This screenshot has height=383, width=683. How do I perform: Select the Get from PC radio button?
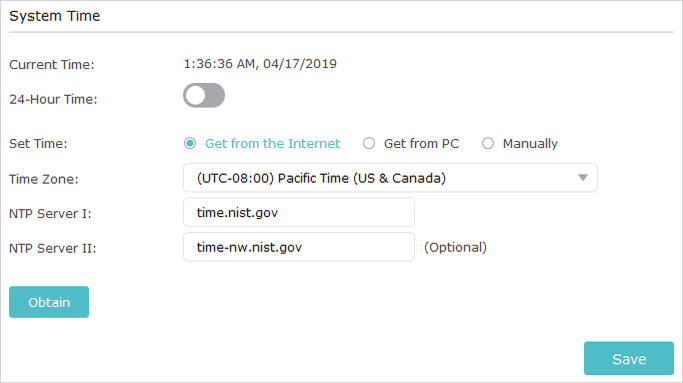(x=369, y=143)
